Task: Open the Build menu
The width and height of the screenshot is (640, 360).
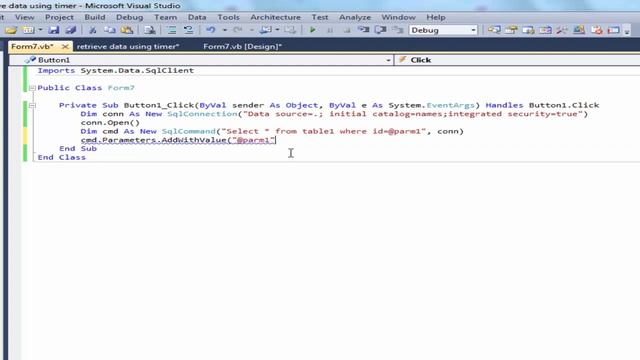Action: [x=95, y=17]
